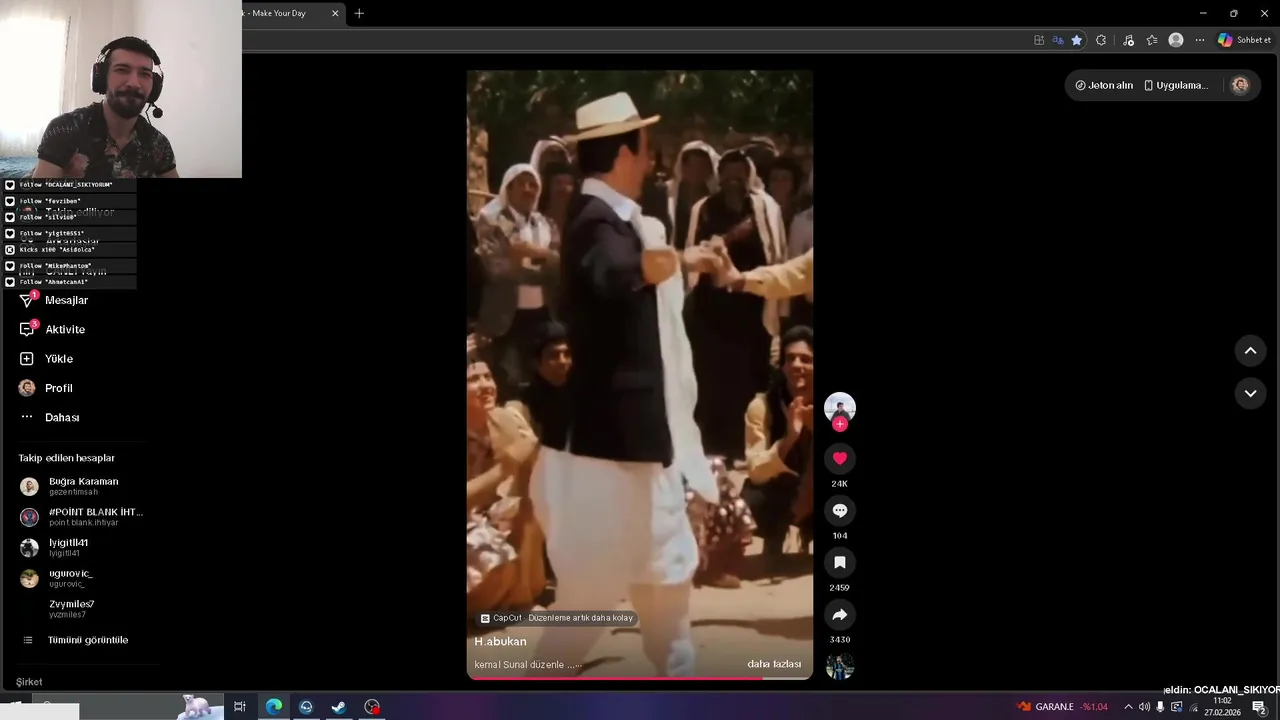Click the Uygulama... get-app button
The width and height of the screenshot is (1280, 720).
1176,85
